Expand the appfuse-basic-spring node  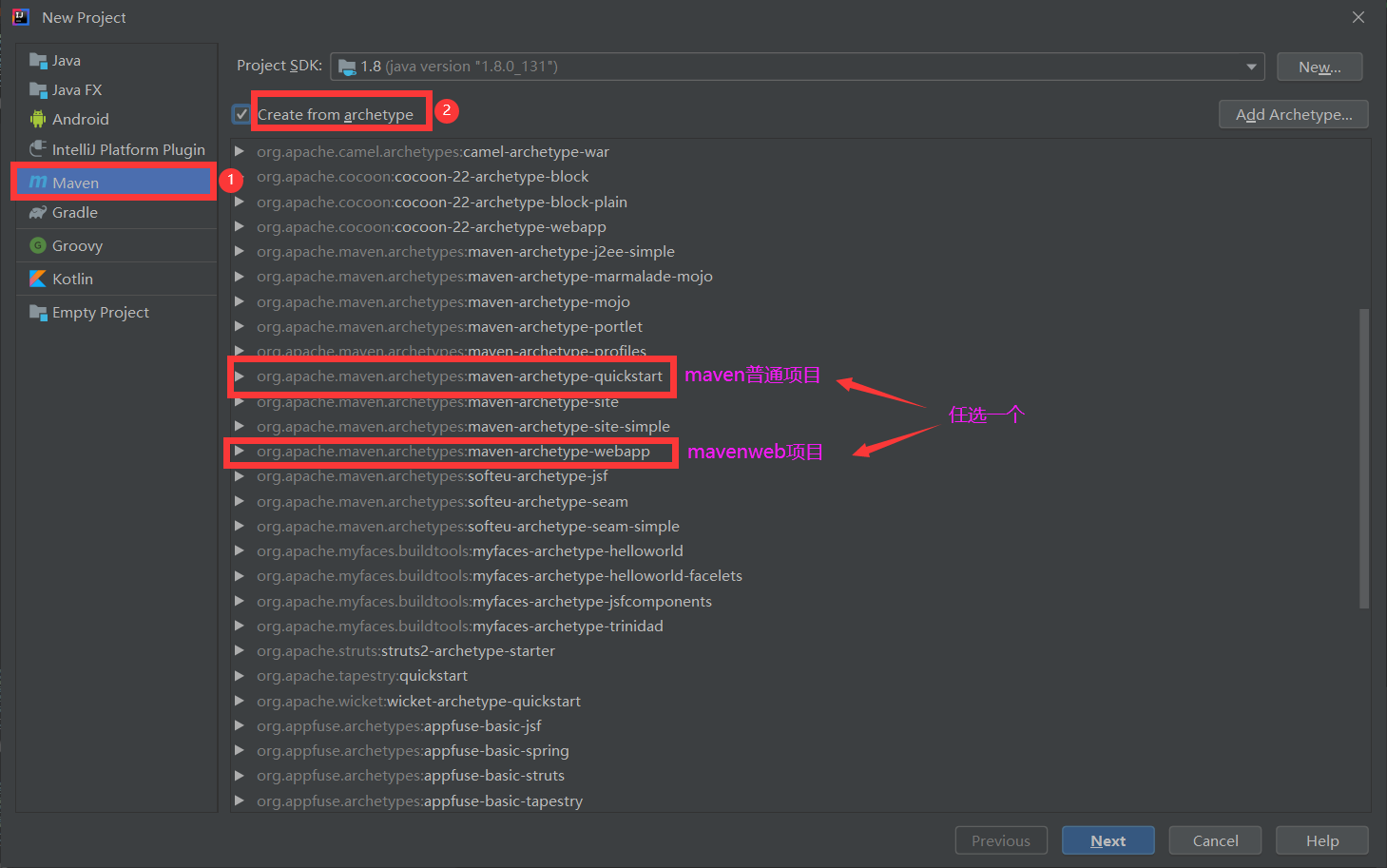coord(240,751)
